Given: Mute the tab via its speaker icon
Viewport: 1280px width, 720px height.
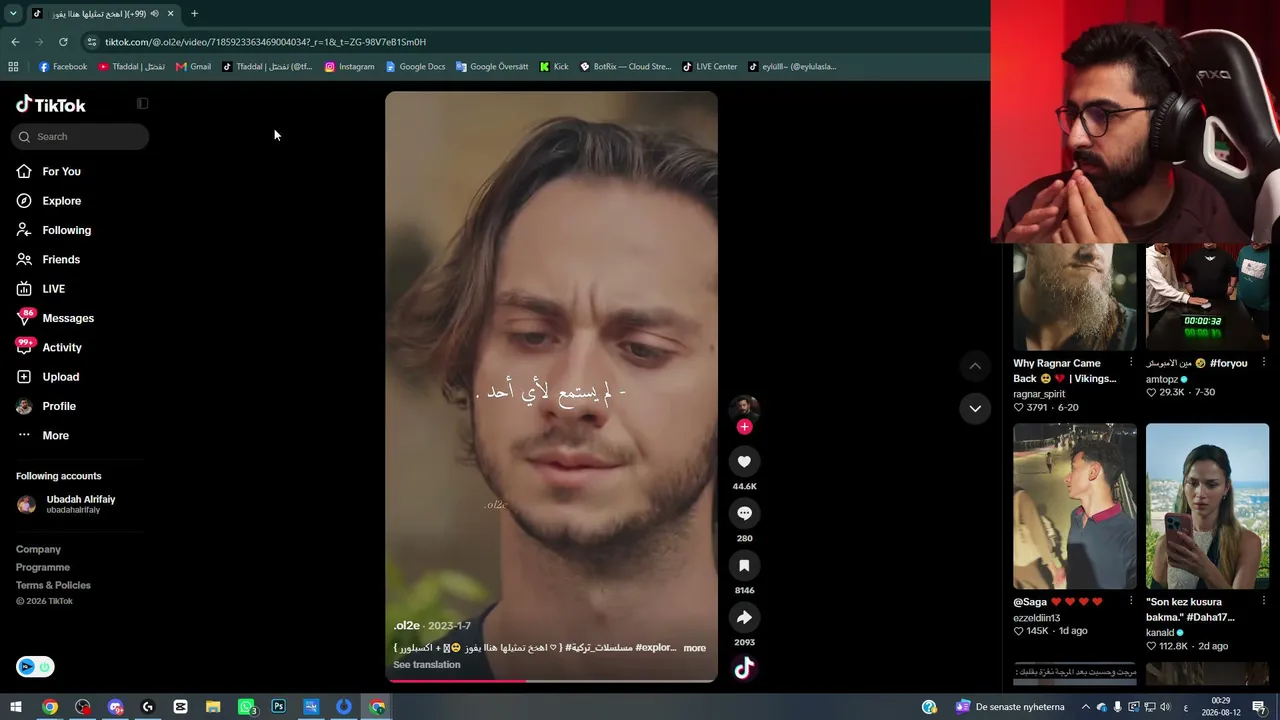Looking at the screenshot, I should 154,14.
